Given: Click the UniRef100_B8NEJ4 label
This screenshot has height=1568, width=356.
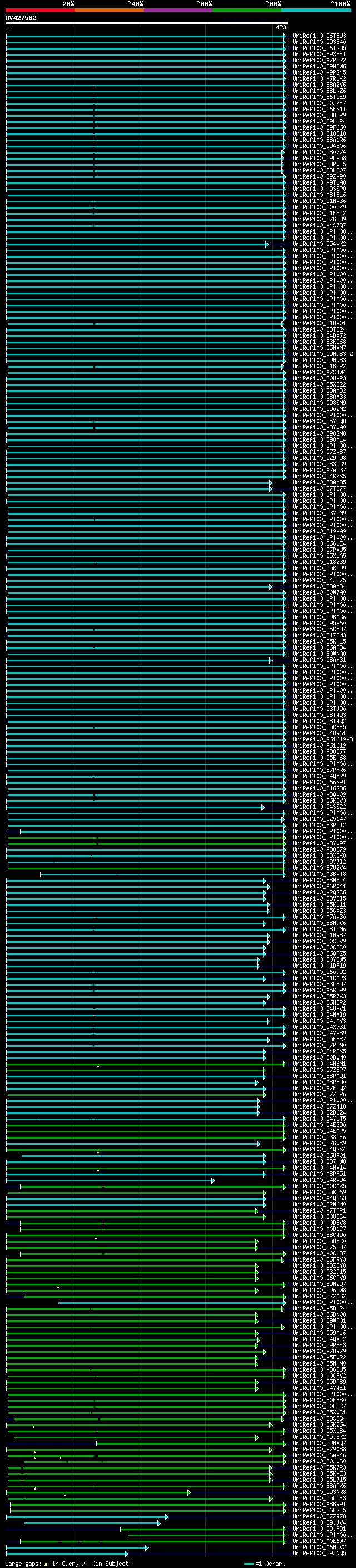Looking at the screenshot, I should click(x=319, y=881).
